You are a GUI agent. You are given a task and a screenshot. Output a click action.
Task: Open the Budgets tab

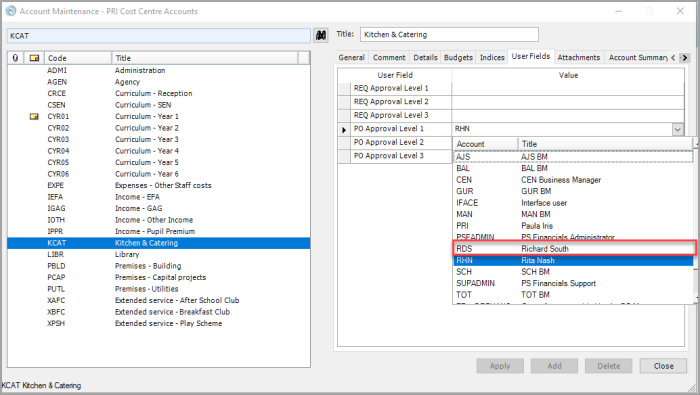point(458,58)
